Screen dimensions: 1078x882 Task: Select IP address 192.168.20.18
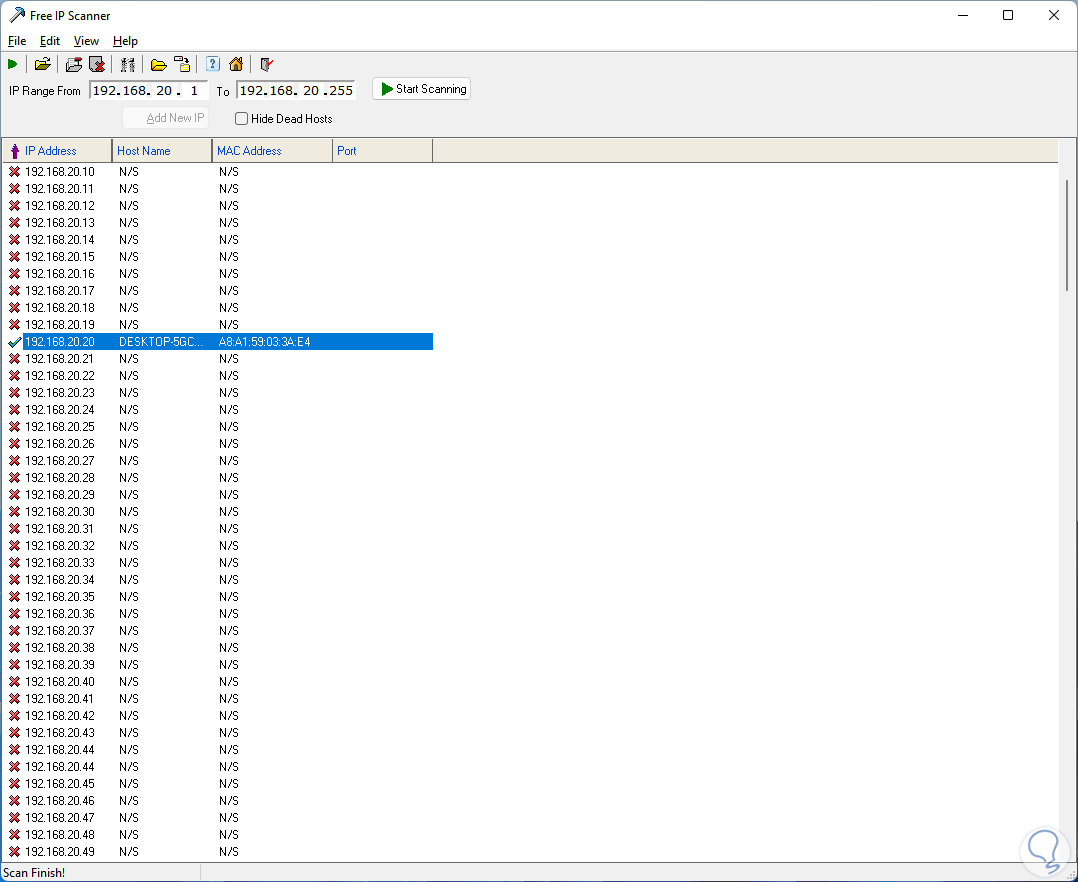tap(59, 308)
